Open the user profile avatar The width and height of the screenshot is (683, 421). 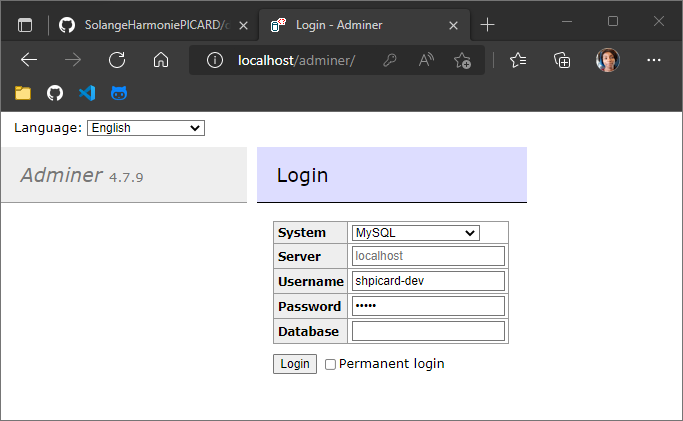(x=608, y=60)
